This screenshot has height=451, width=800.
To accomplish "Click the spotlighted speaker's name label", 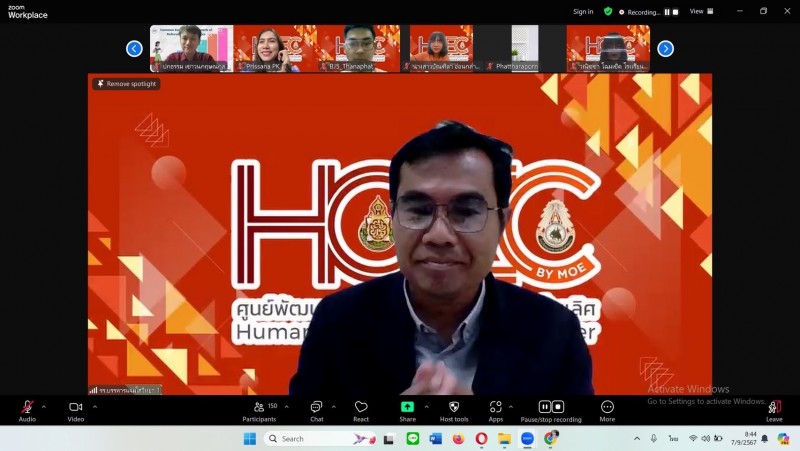I will pos(125,390).
